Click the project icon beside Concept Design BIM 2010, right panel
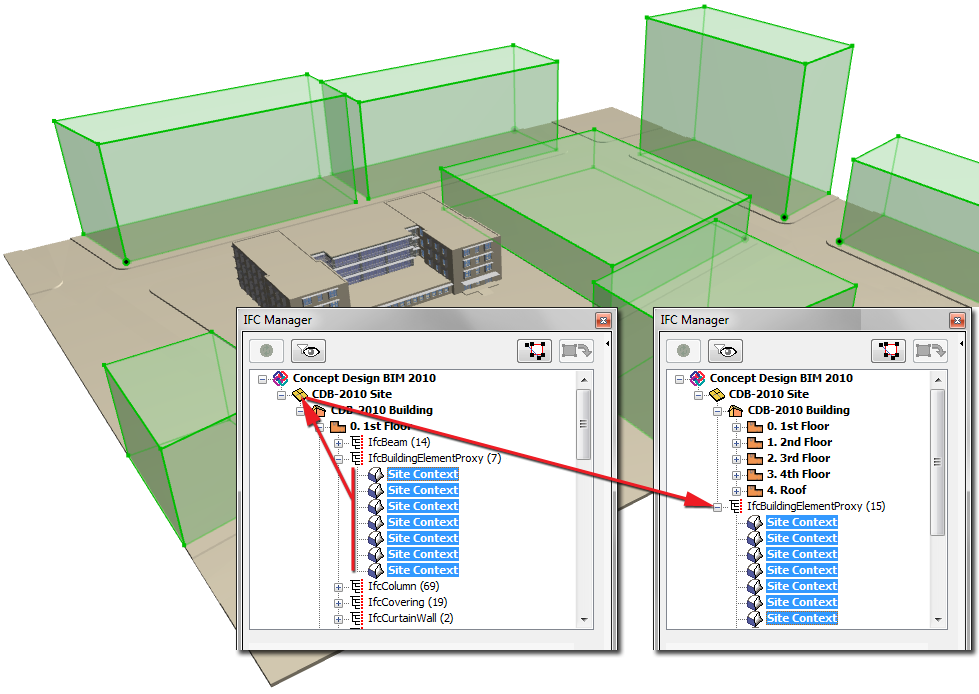 click(x=697, y=378)
